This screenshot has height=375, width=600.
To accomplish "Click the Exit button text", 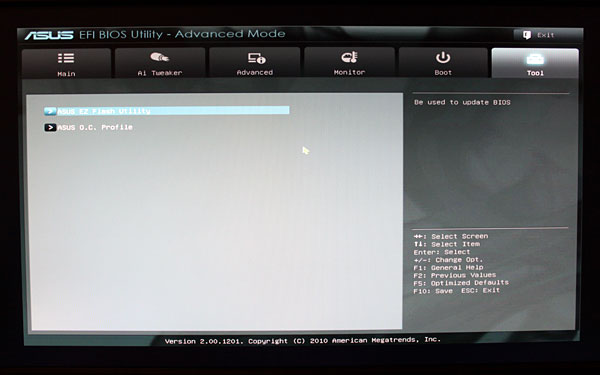I will (546, 35).
